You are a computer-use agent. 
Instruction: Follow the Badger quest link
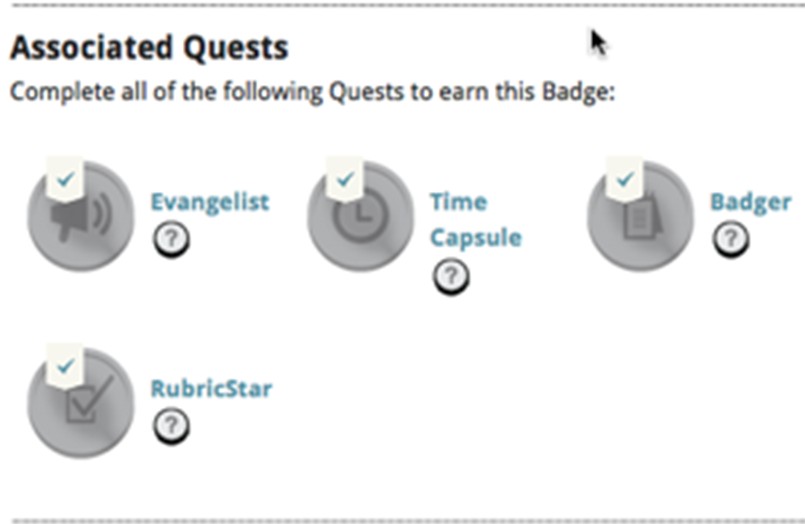tap(750, 202)
